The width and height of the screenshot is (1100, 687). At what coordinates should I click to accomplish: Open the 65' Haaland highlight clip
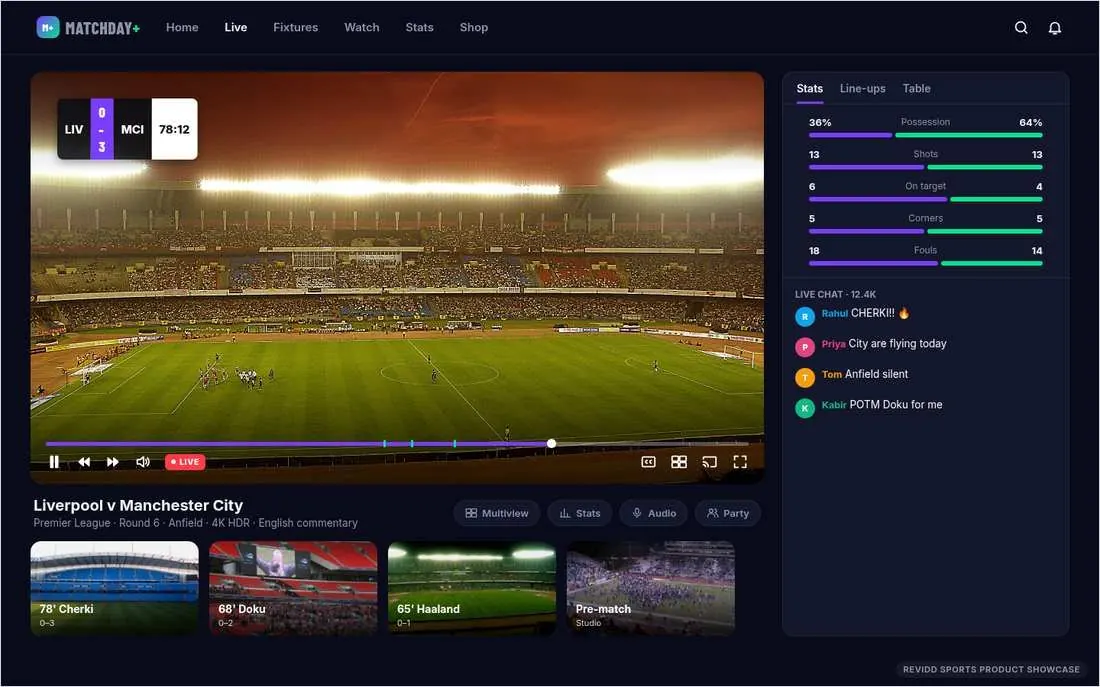point(472,588)
